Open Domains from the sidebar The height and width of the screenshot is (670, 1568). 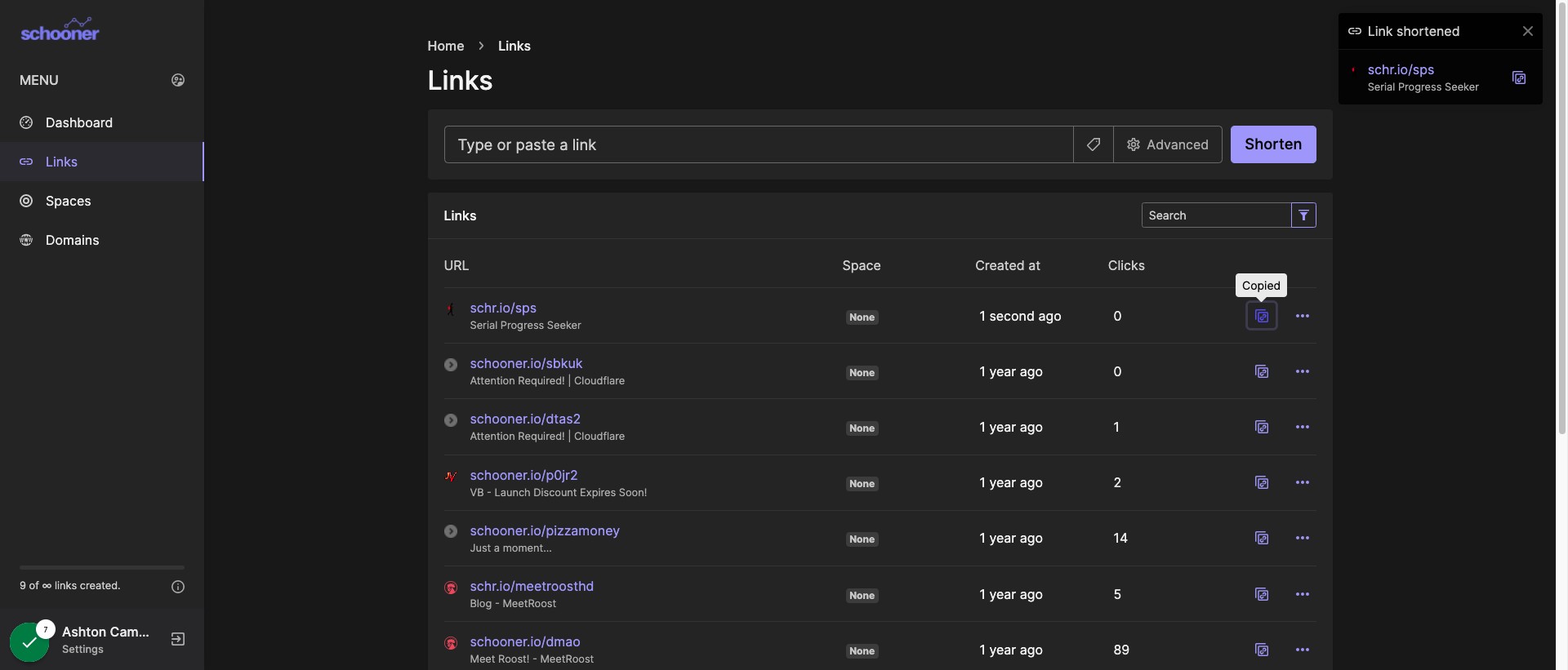click(x=101, y=240)
